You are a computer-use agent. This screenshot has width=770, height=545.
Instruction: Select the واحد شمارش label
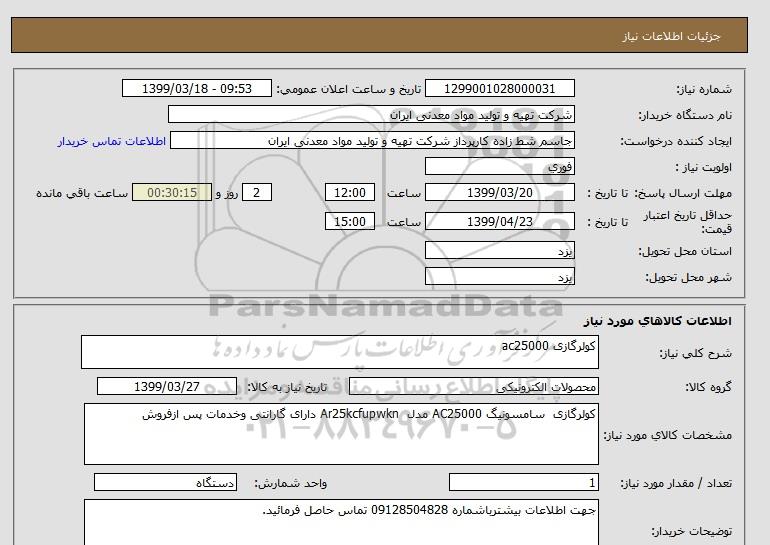291,484
